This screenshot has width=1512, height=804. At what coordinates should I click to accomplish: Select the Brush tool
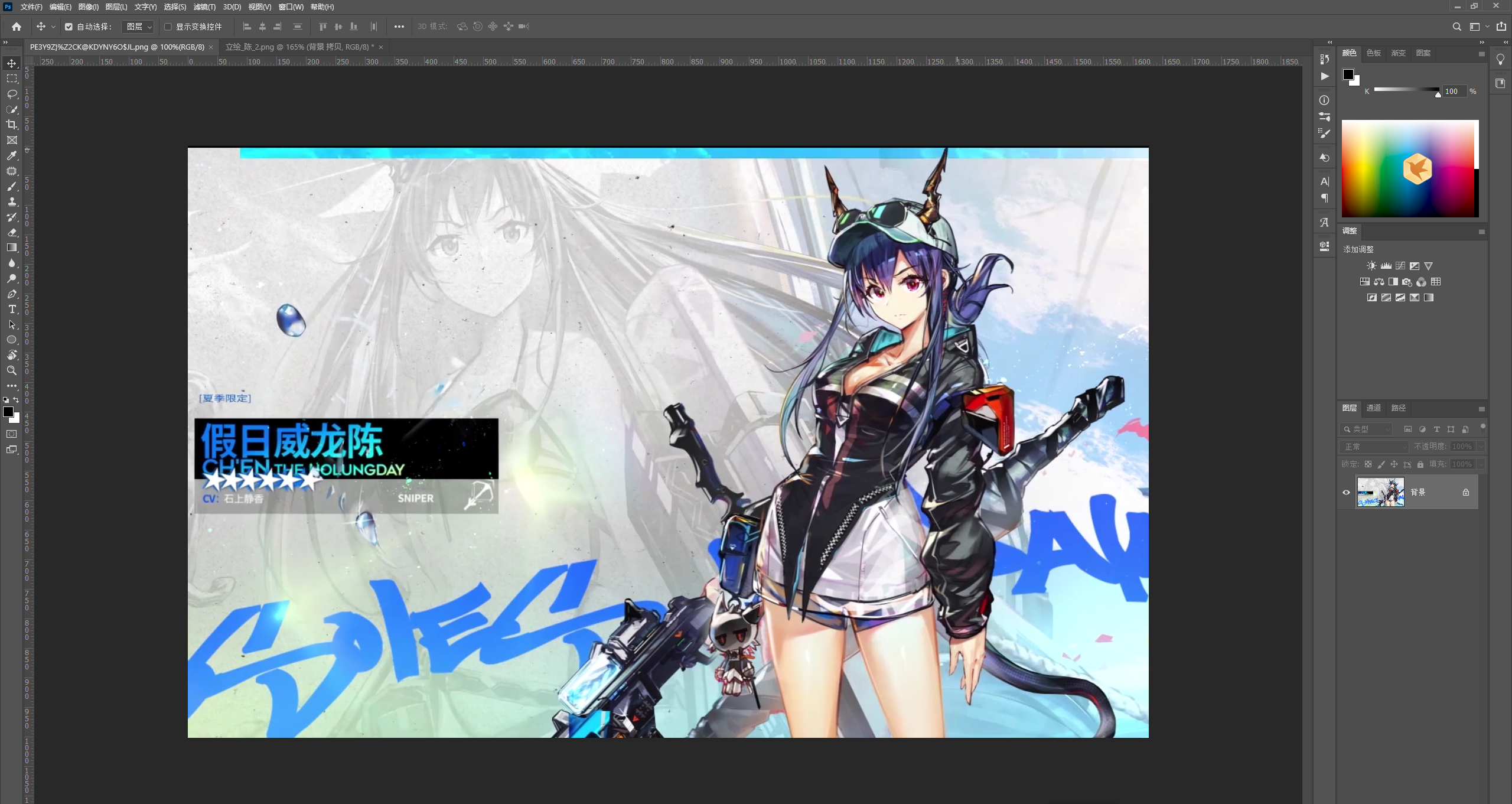click(x=12, y=186)
